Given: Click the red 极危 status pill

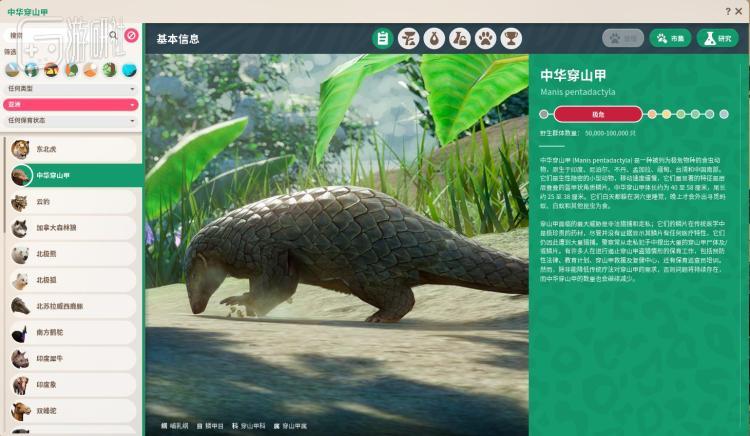Looking at the screenshot, I should 598,114.
